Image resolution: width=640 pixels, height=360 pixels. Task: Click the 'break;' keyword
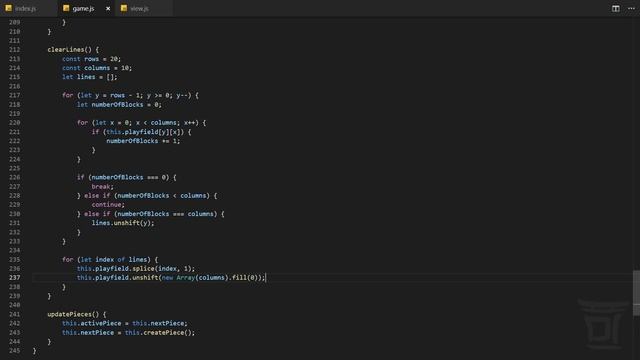pos(102,187)
